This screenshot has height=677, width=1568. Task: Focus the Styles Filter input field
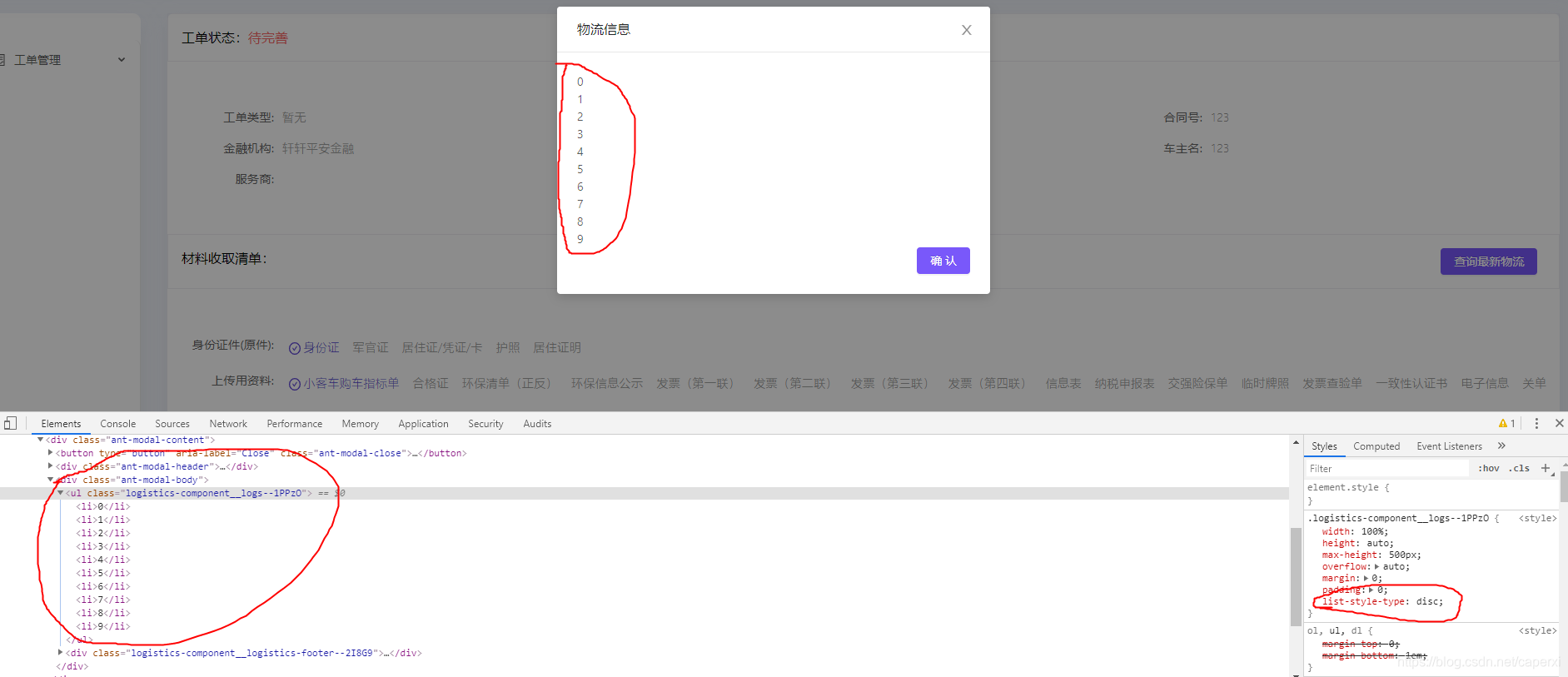tap(1386, 469)
